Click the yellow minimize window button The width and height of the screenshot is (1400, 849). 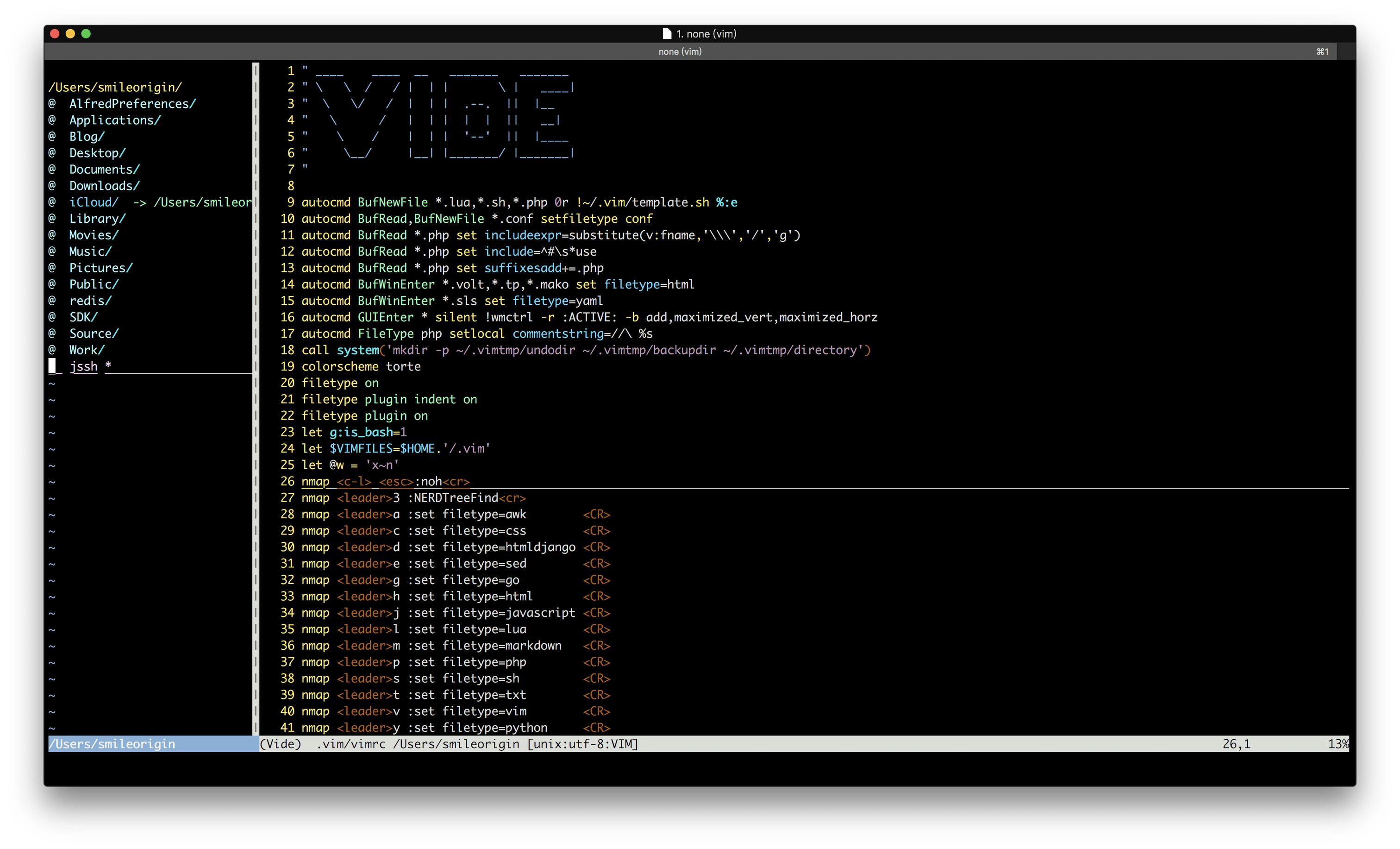[x=70, y=33]
